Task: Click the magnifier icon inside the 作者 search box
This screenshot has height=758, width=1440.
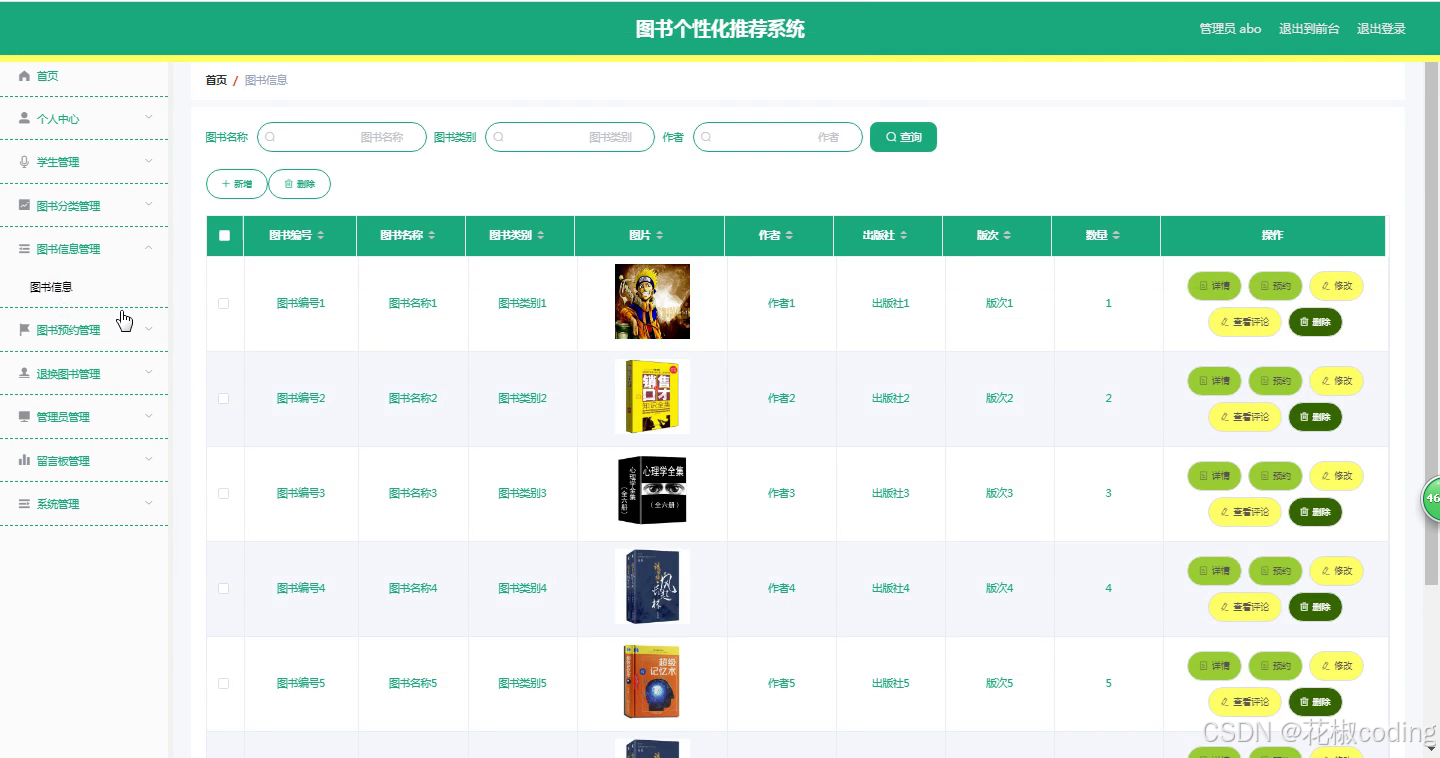Action: (706, 136)
